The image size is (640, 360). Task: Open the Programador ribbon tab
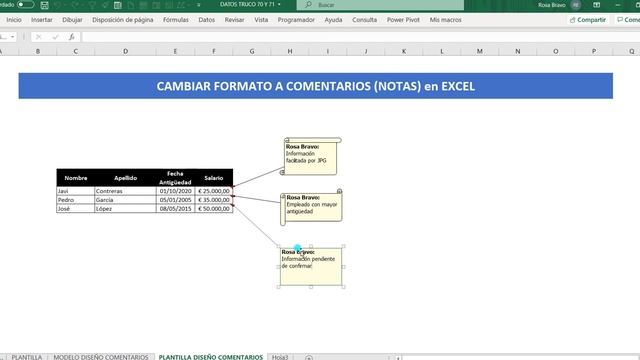point(296,20)
